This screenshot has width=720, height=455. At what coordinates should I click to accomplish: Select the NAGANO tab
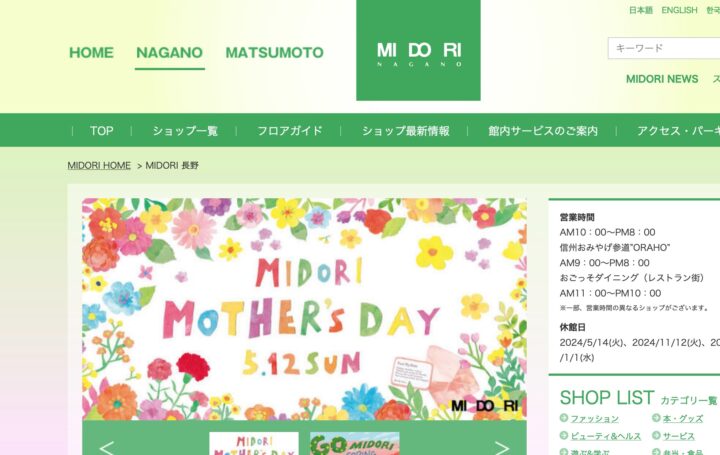169,52
